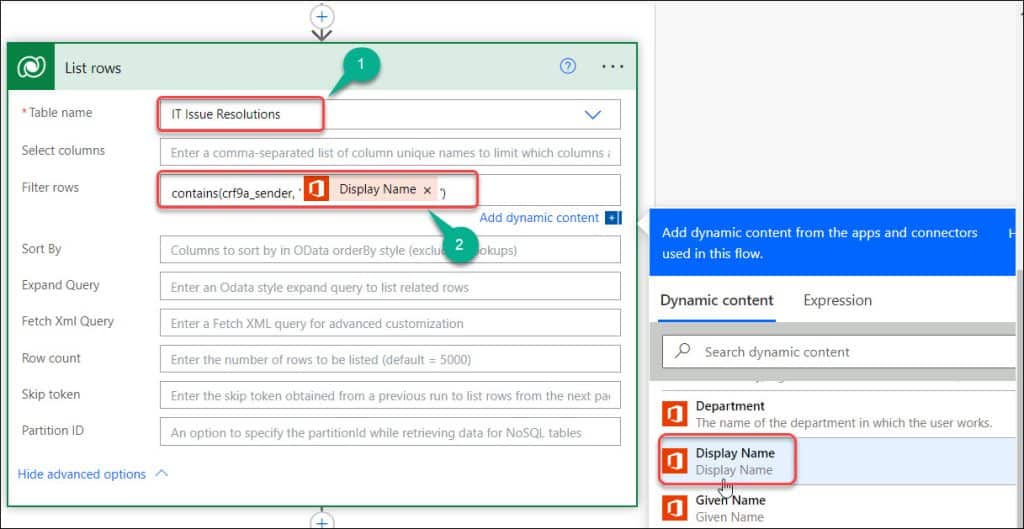1024x529 pixels.
Task: Switch to the Expression tab
Action: 837,300
